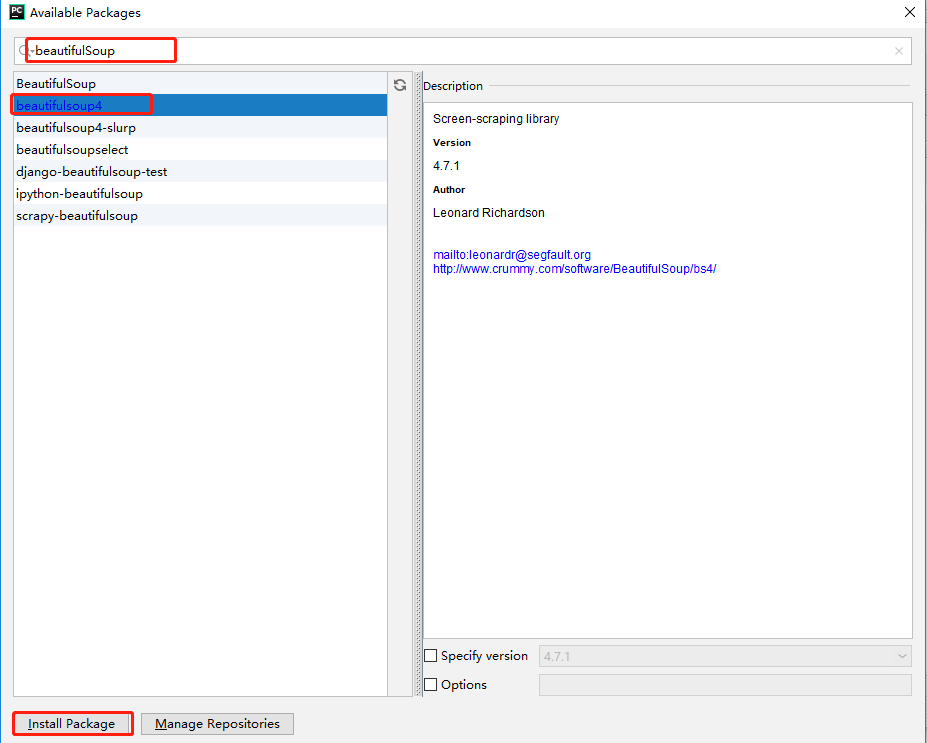Viewport: 927px width, 743px height.
Task: Click the Manage Repositories button
Action: tap(217, 723)
